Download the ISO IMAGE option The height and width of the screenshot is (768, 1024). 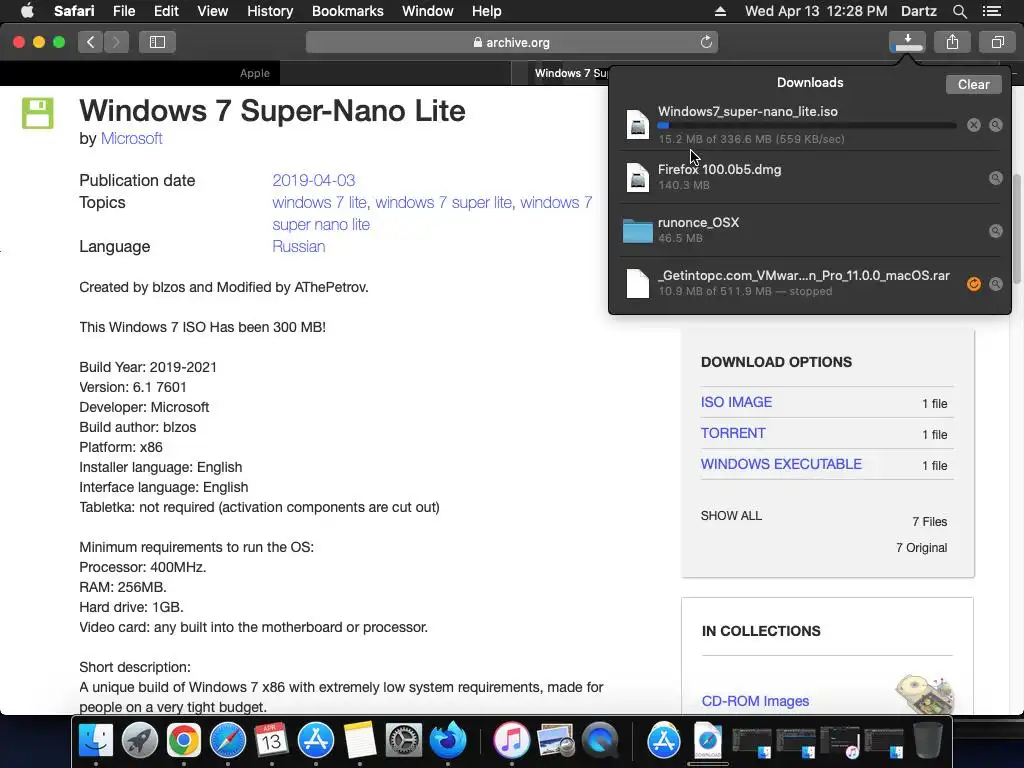point(736,402)
